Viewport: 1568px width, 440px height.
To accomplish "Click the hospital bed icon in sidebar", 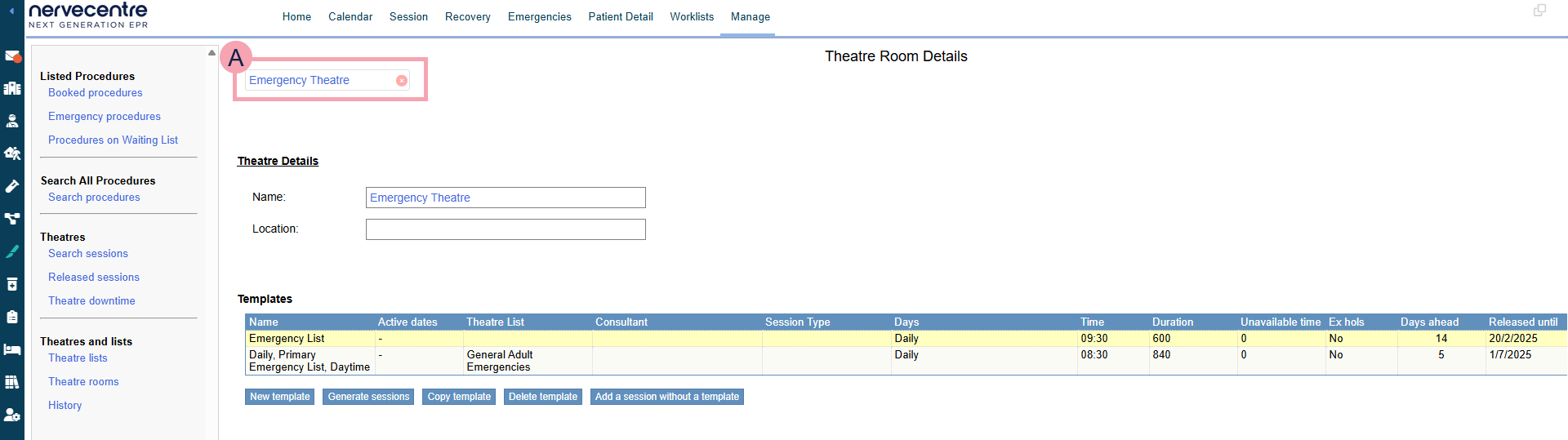I will pyautogui.click(x=12, y=349).
